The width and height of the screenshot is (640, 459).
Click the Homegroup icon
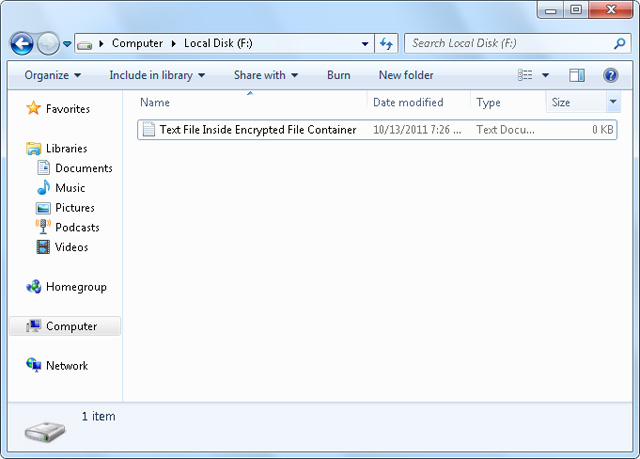click(x=33, y=287)
